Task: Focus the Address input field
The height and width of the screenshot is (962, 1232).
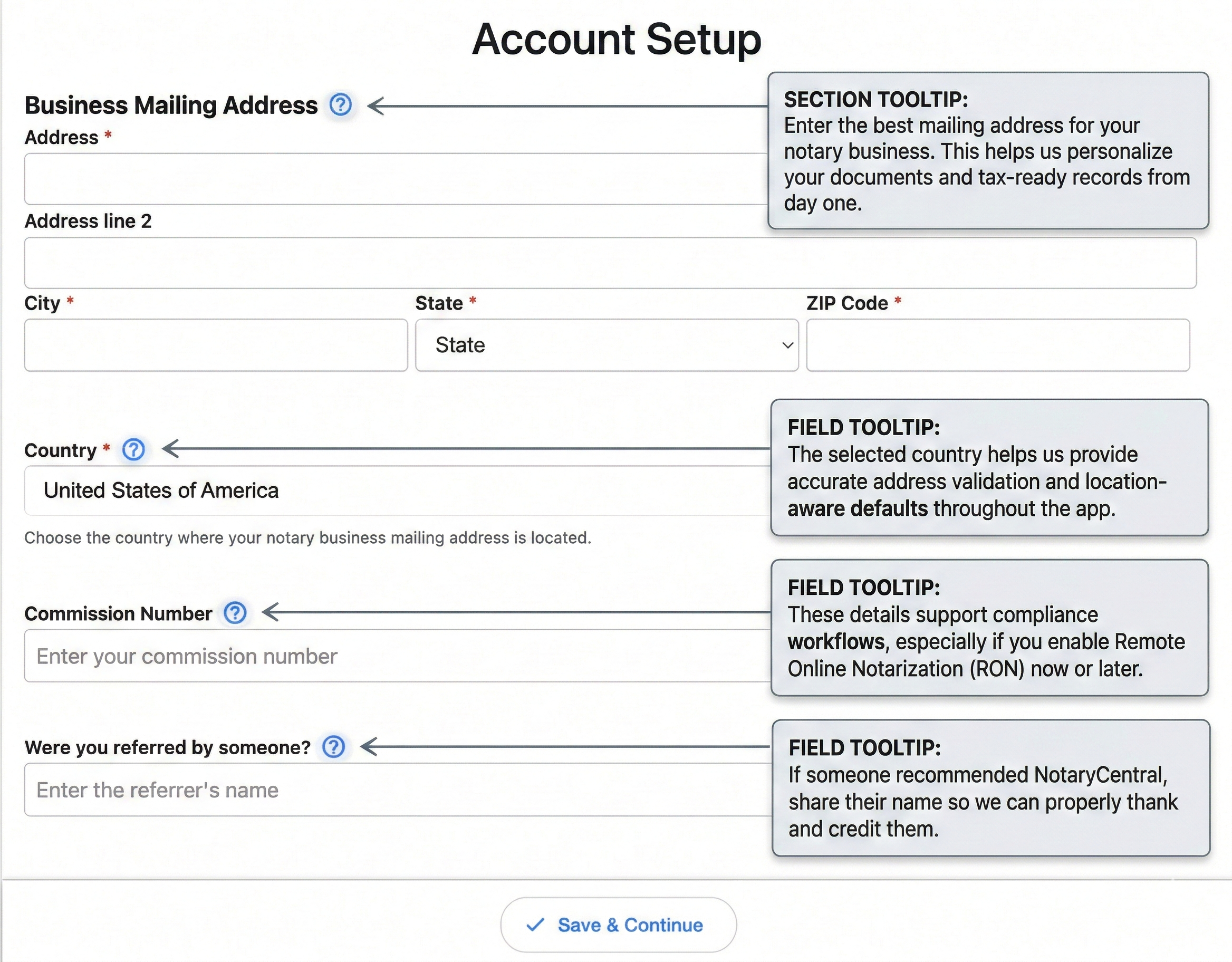Action: click(395, 179)
